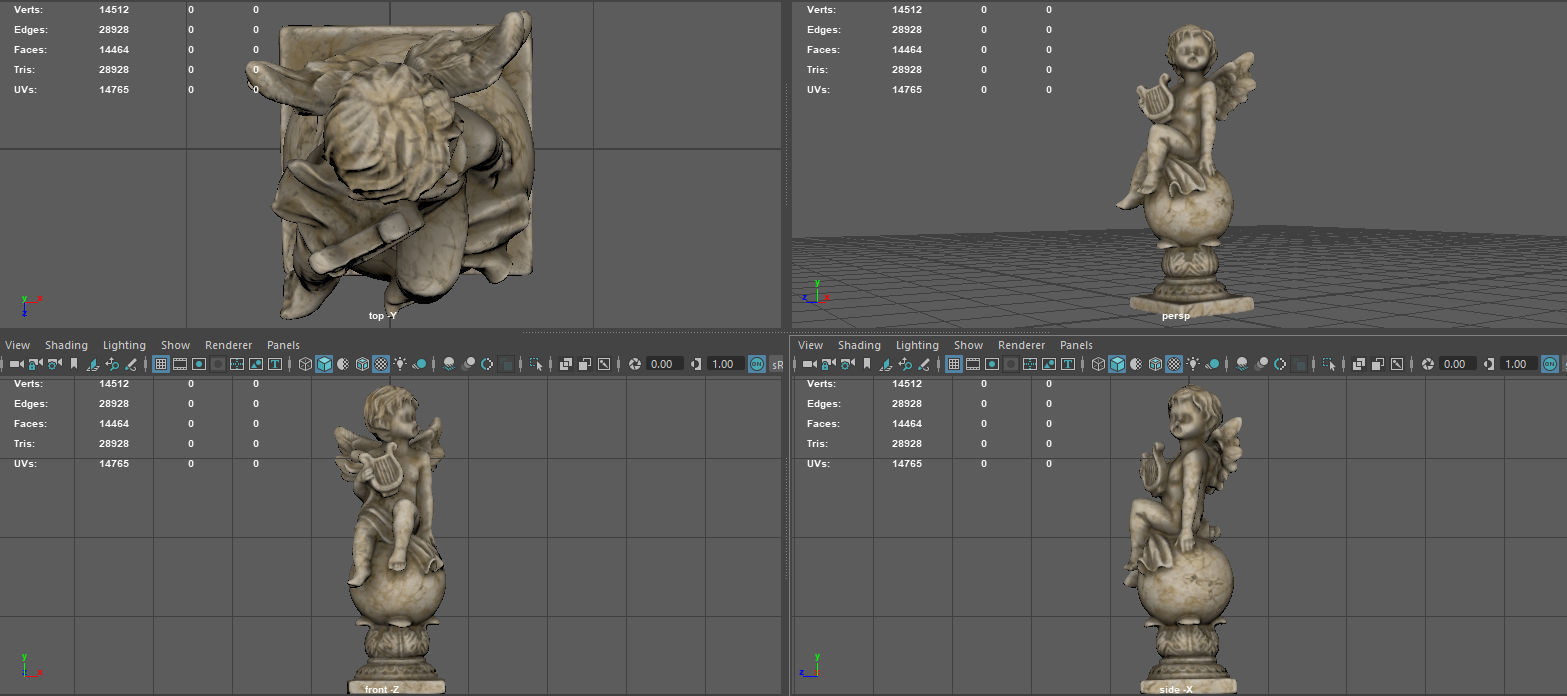Click Use Default Material in front panel toolbar

click(343, 364)
